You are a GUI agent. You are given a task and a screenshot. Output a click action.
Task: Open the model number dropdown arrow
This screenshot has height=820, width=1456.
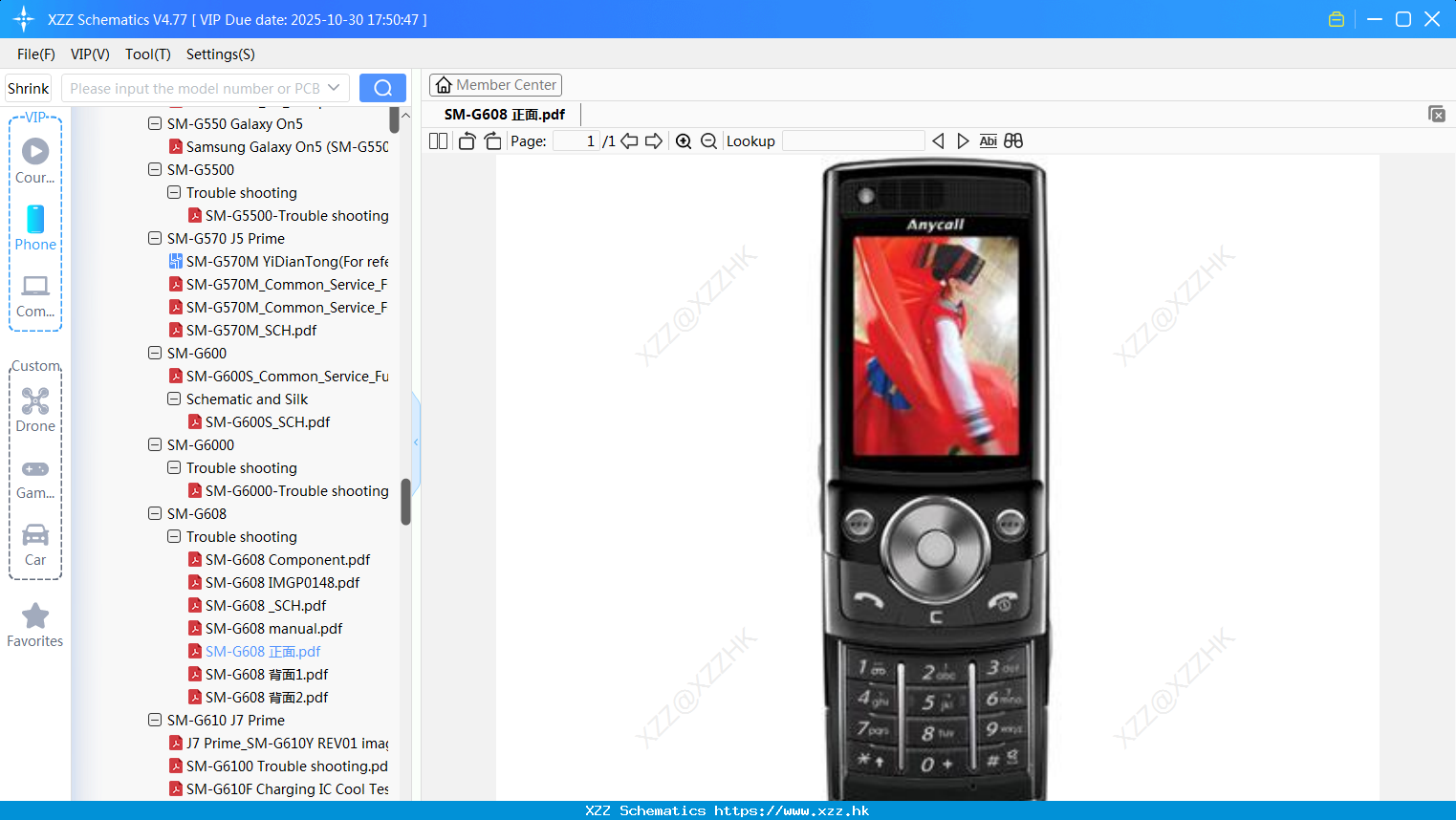click(x=334, y=88)
